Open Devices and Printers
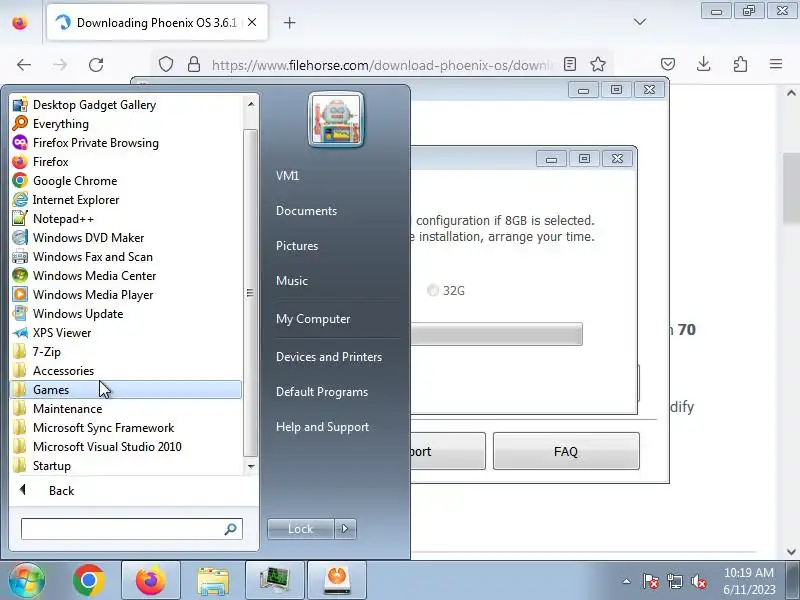Image resolution: width=800 pixels, height=600 pixels. (x=329, y=357)
